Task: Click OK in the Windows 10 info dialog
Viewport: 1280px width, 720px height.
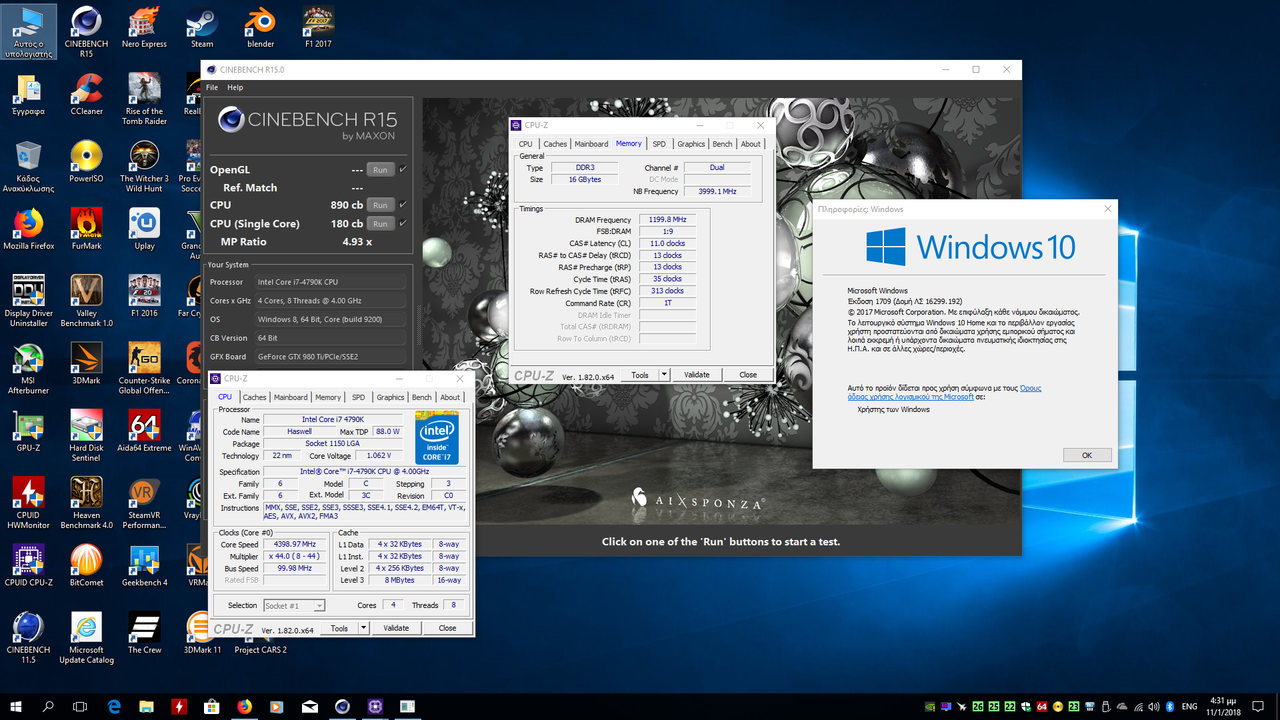Action: (x=1087, y=455)
